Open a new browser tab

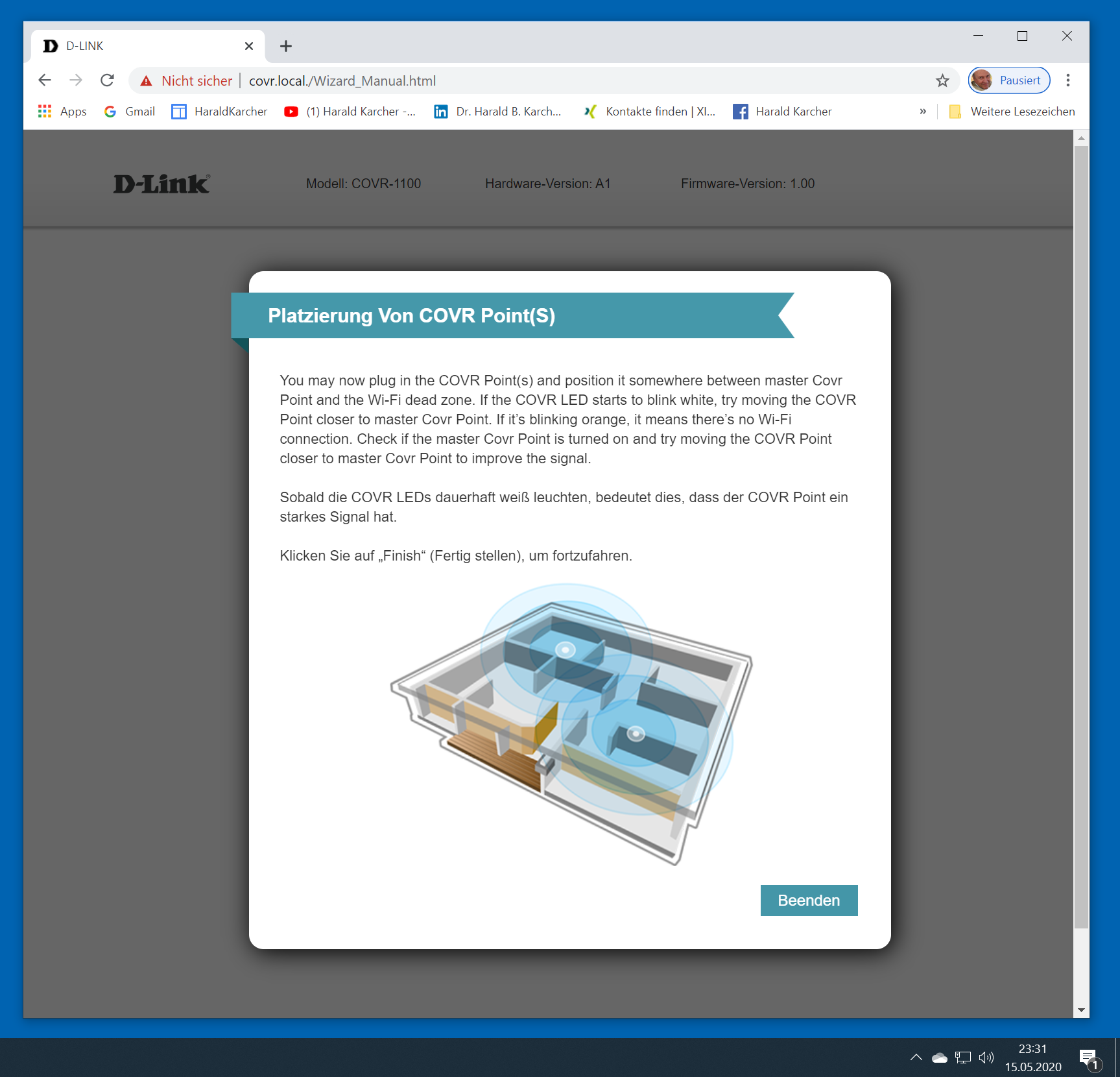coord(286,46)
